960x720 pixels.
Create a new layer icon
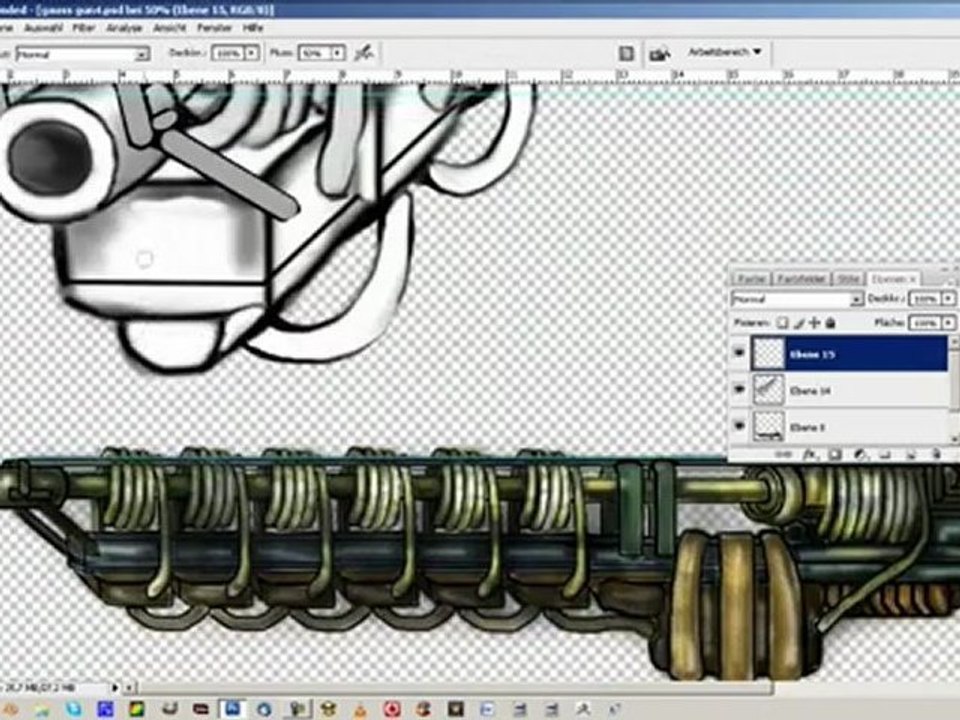tap(910, 454)
